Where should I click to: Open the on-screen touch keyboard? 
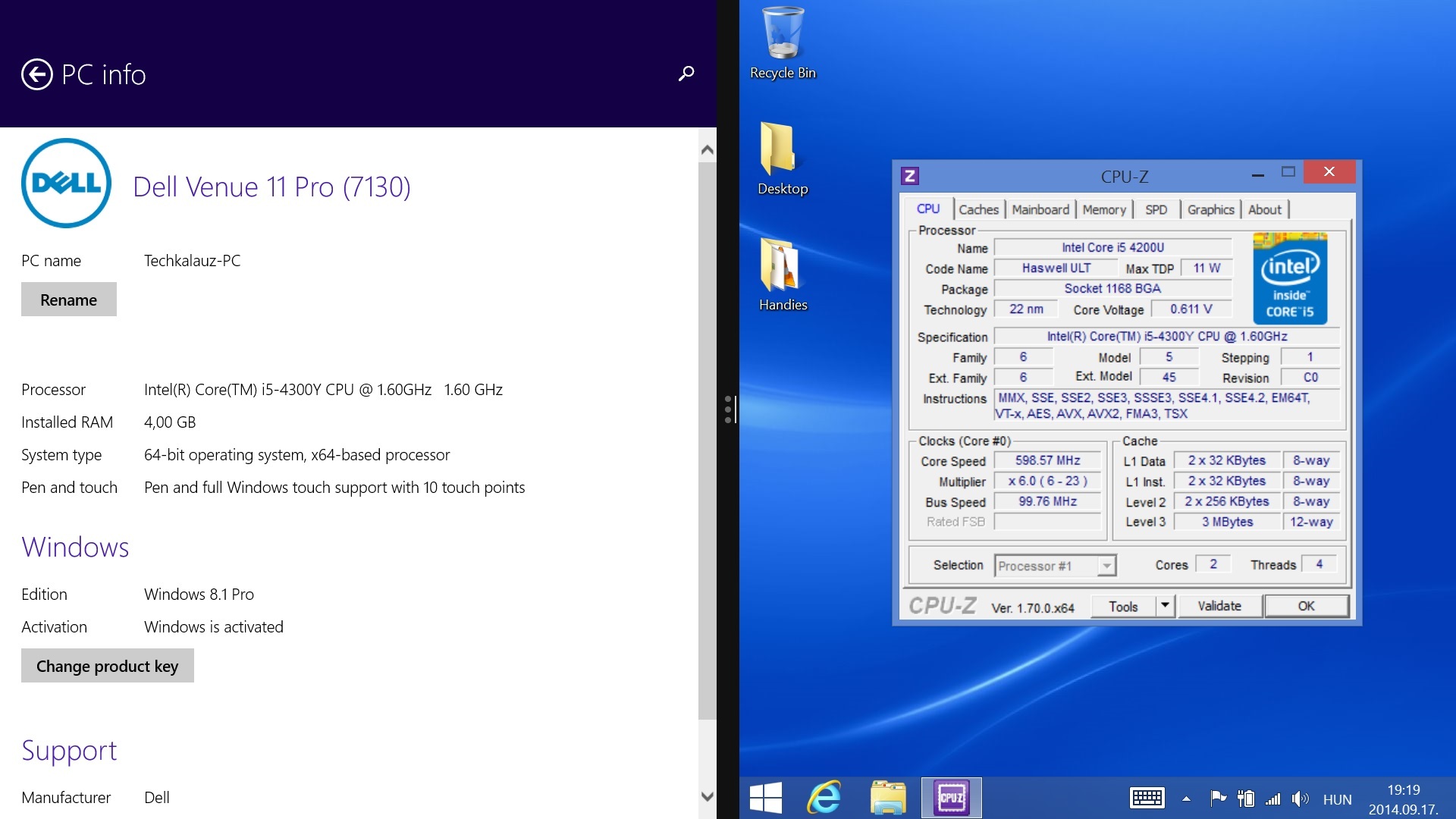point(1147,798)
